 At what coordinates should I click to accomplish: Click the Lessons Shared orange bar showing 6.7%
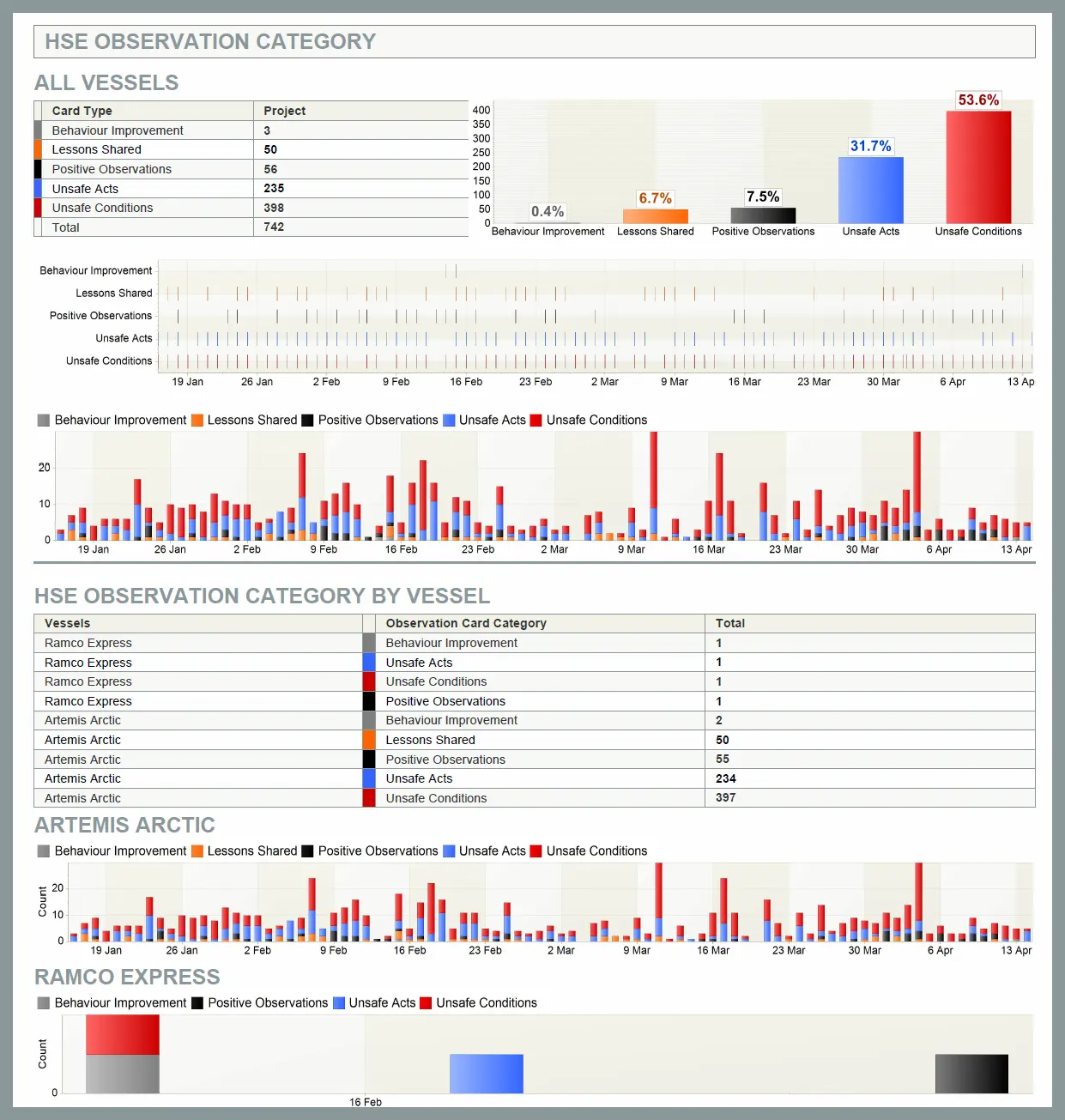656,216
